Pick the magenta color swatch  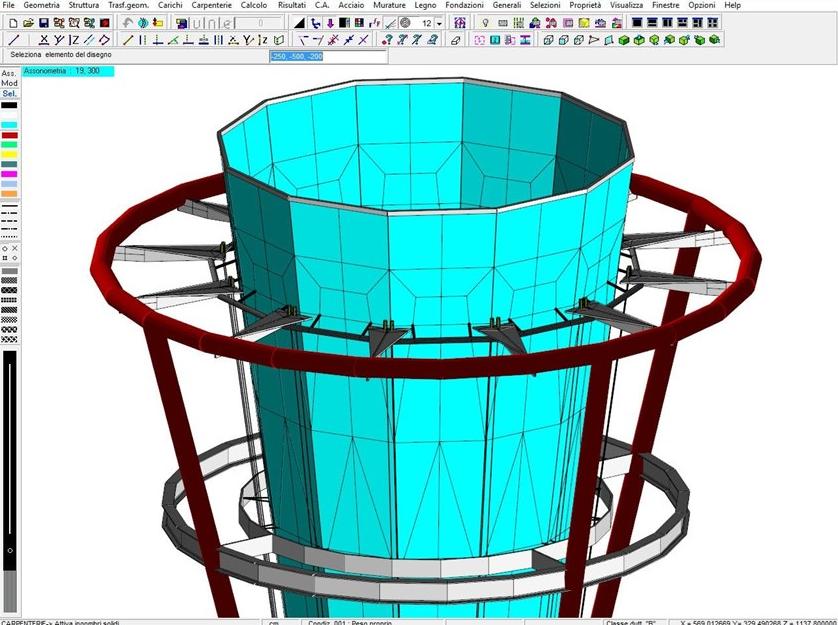(x=9, y=174)
